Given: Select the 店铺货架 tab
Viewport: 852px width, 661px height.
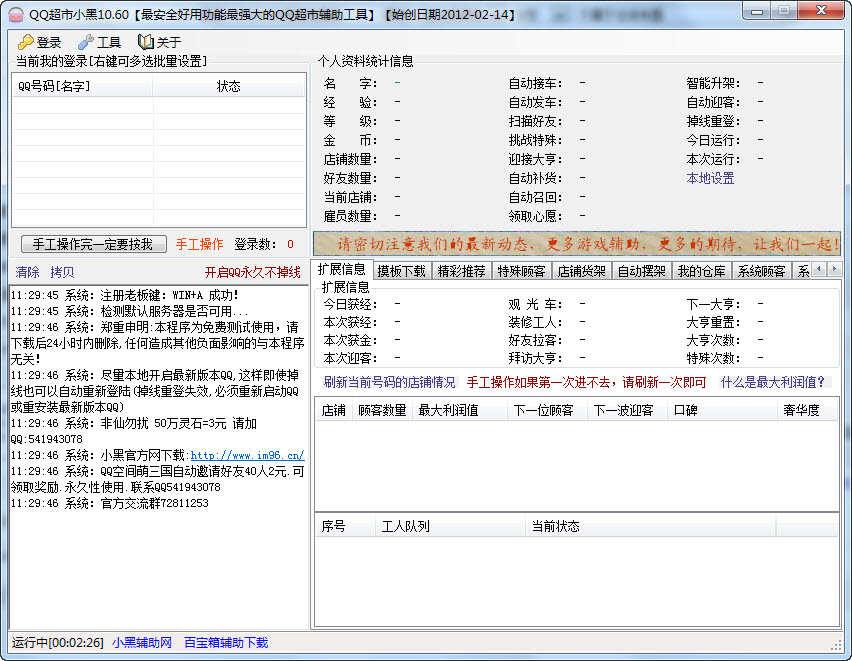Looking at the screenshot, I should 581,271.
